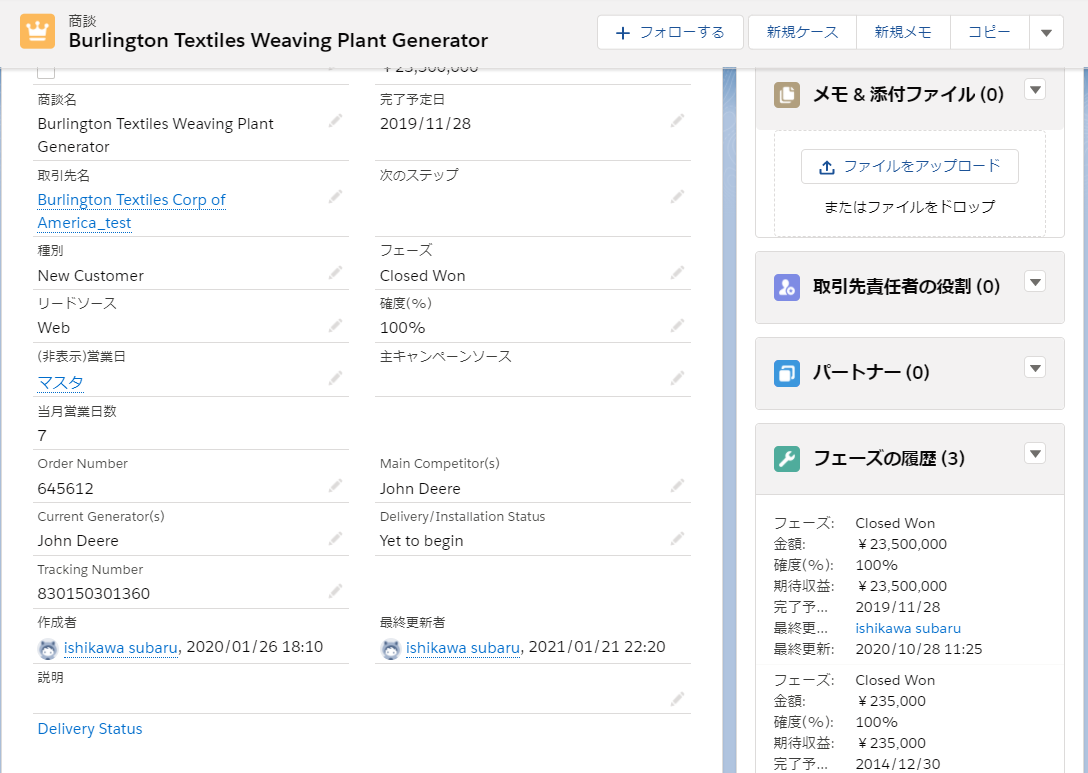Open 取引先責任者の役割 panel dropdown
The image size is (1088, 773).
point(1035,282)
